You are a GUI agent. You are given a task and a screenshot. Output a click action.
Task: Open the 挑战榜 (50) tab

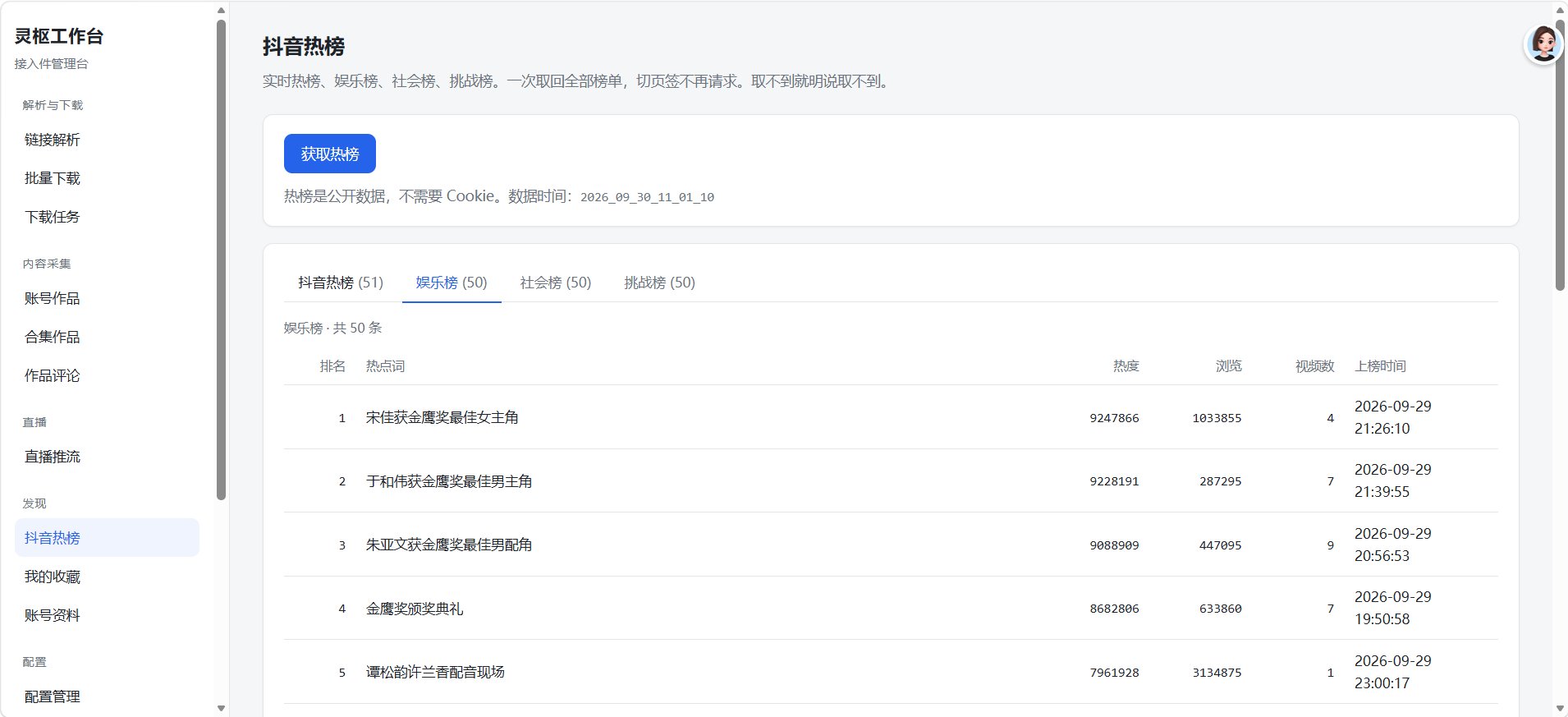(659, 283)
